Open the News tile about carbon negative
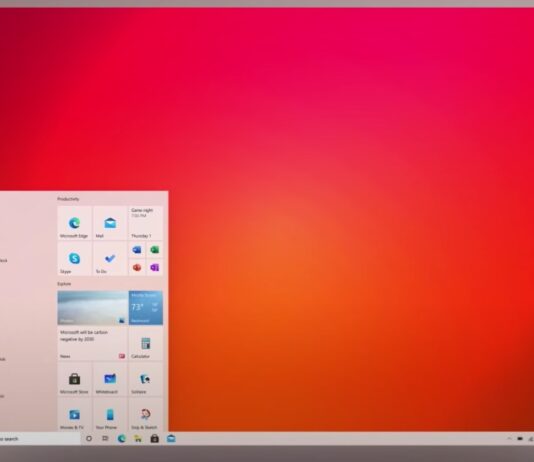 (93, 344)
